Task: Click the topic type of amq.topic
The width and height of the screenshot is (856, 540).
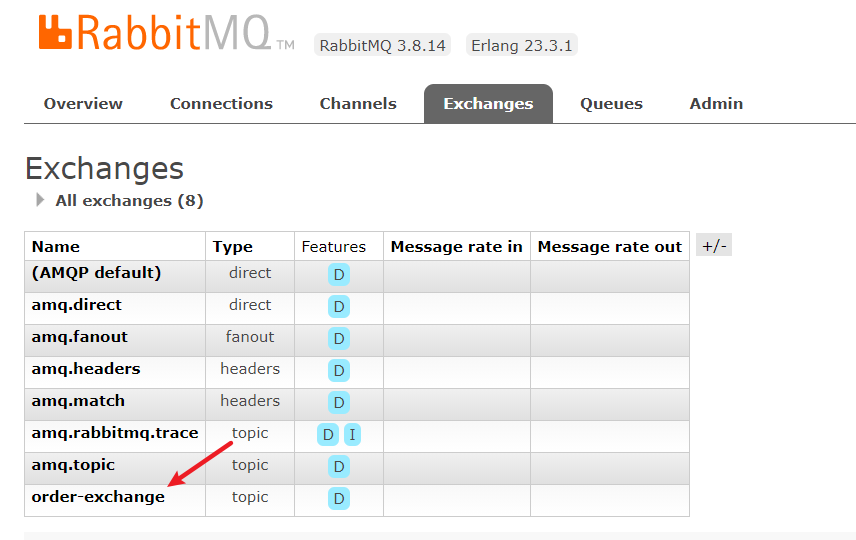Action: pyautogui.click(x=250, y=465)
